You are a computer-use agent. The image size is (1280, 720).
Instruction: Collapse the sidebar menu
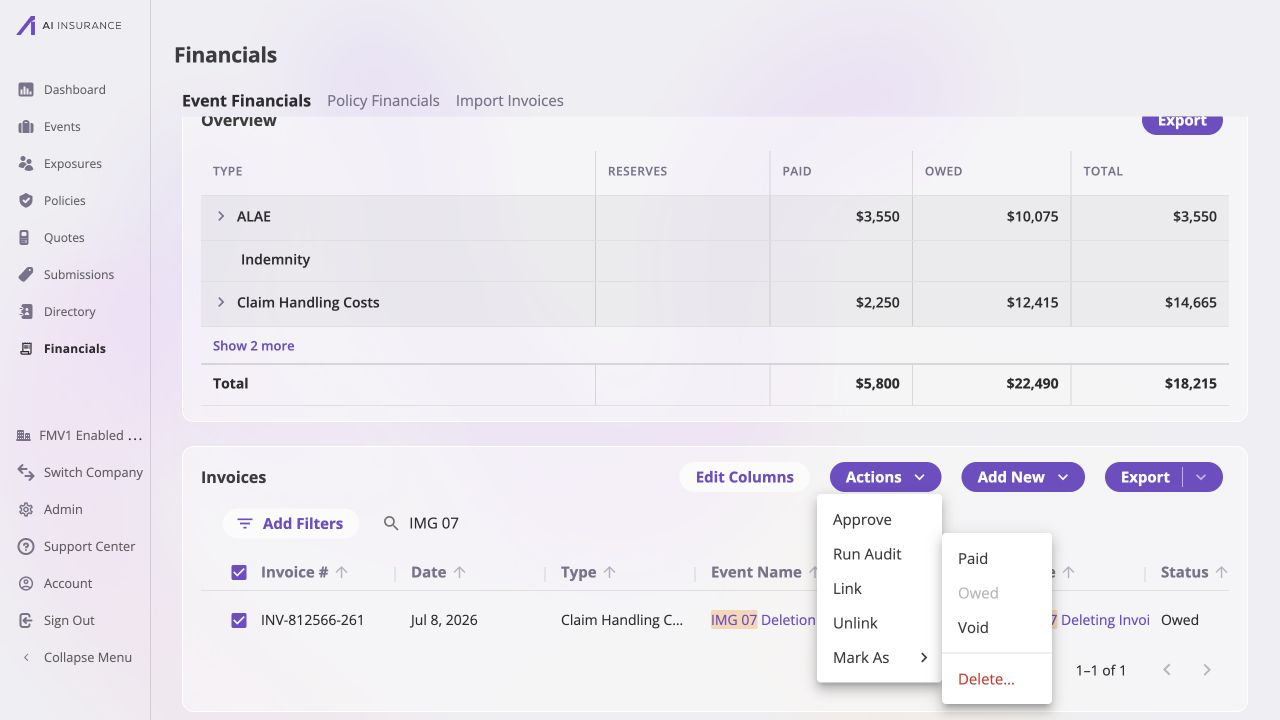[x=78, y=658]
